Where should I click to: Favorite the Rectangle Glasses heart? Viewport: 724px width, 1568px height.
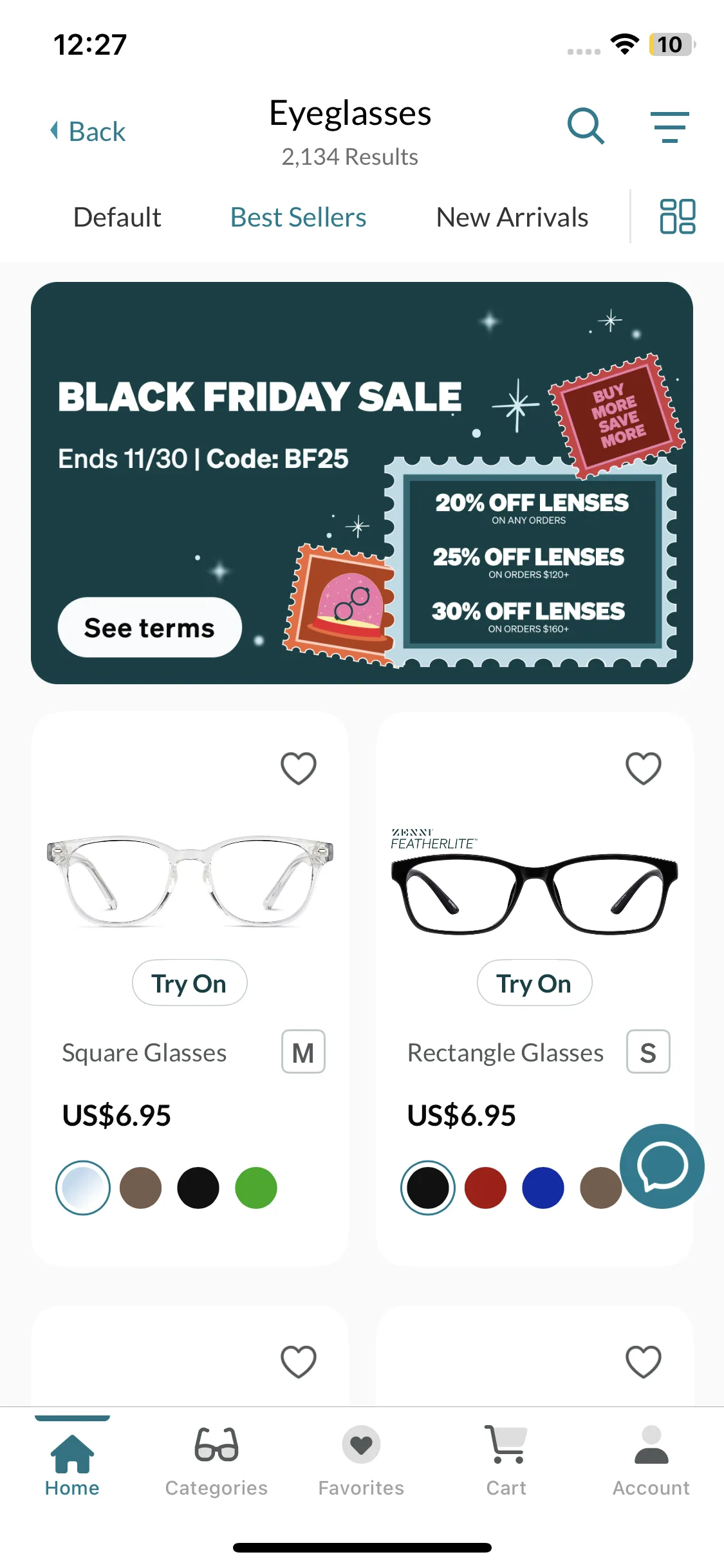[x=644, y=768]
